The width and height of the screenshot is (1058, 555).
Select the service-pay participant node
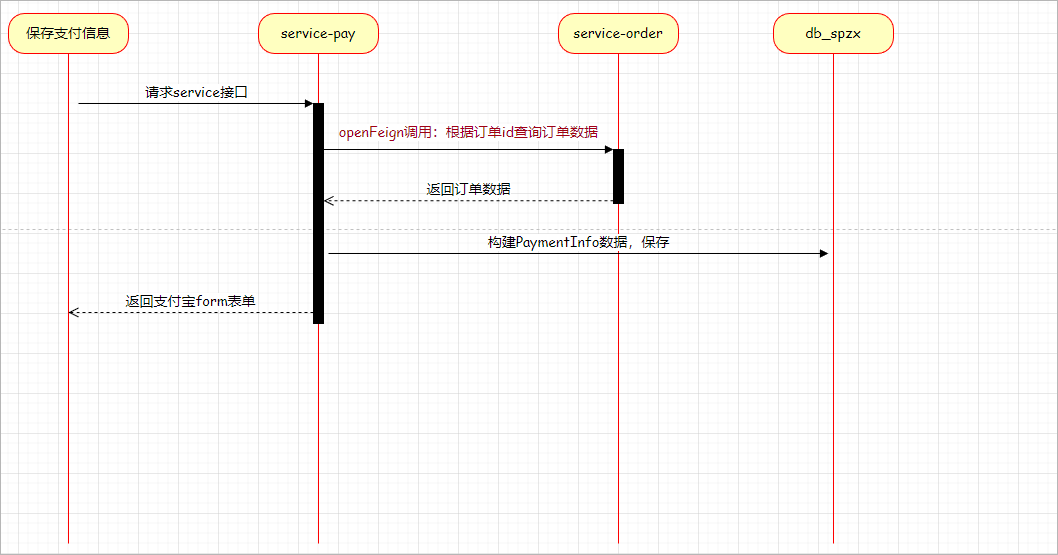(318, 34)
